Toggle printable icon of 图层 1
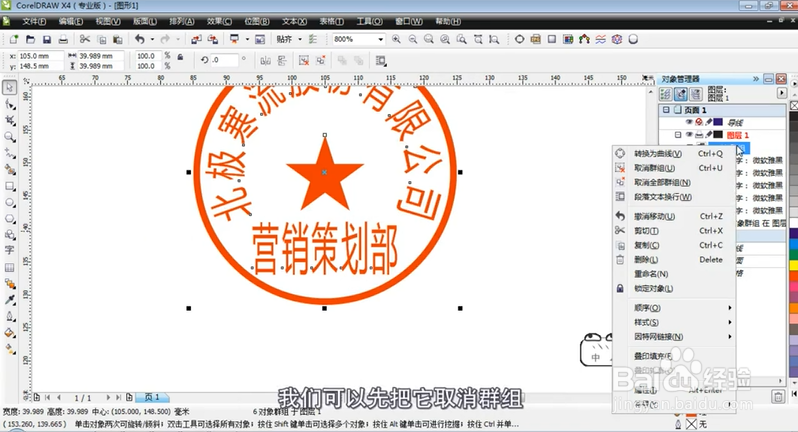The image size is (798, 432). pyautogui.click(x=699, y=135)
